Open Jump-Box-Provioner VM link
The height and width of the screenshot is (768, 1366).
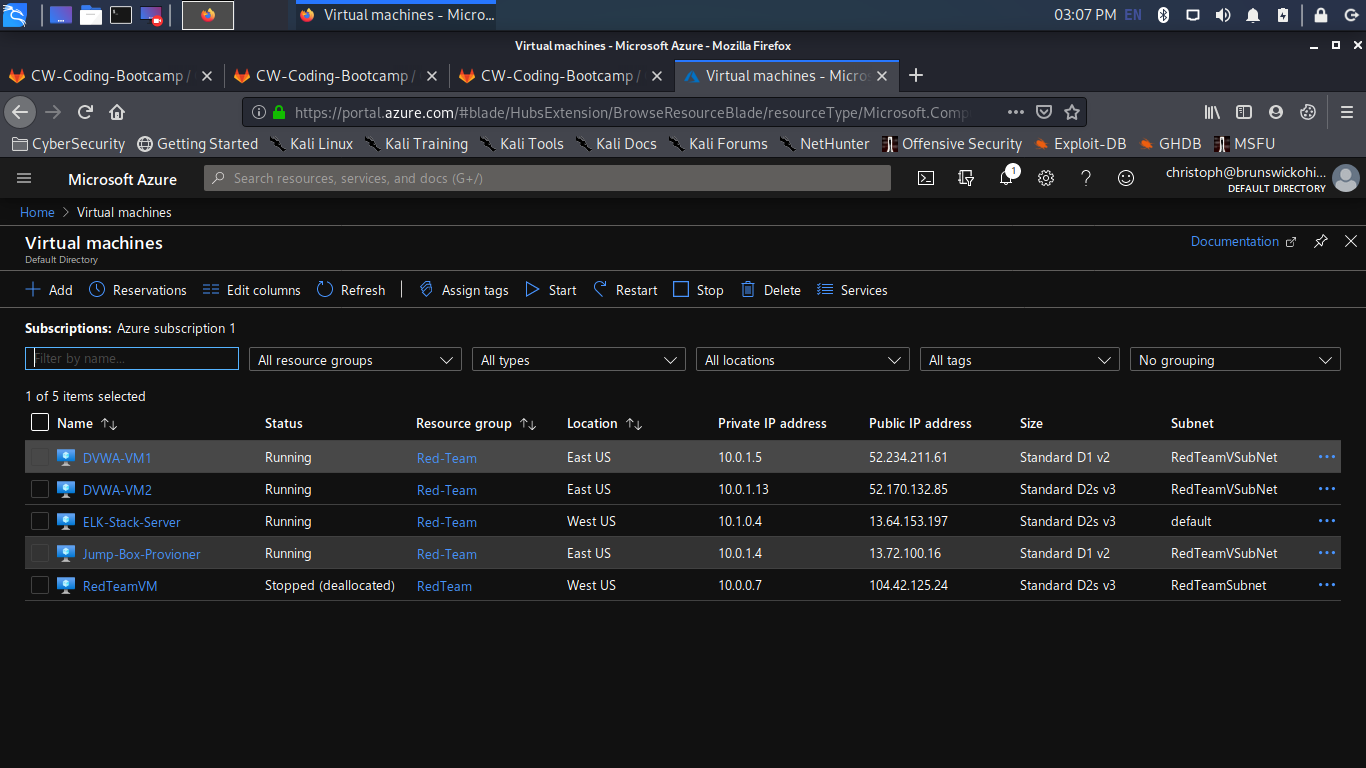[141, 554]
